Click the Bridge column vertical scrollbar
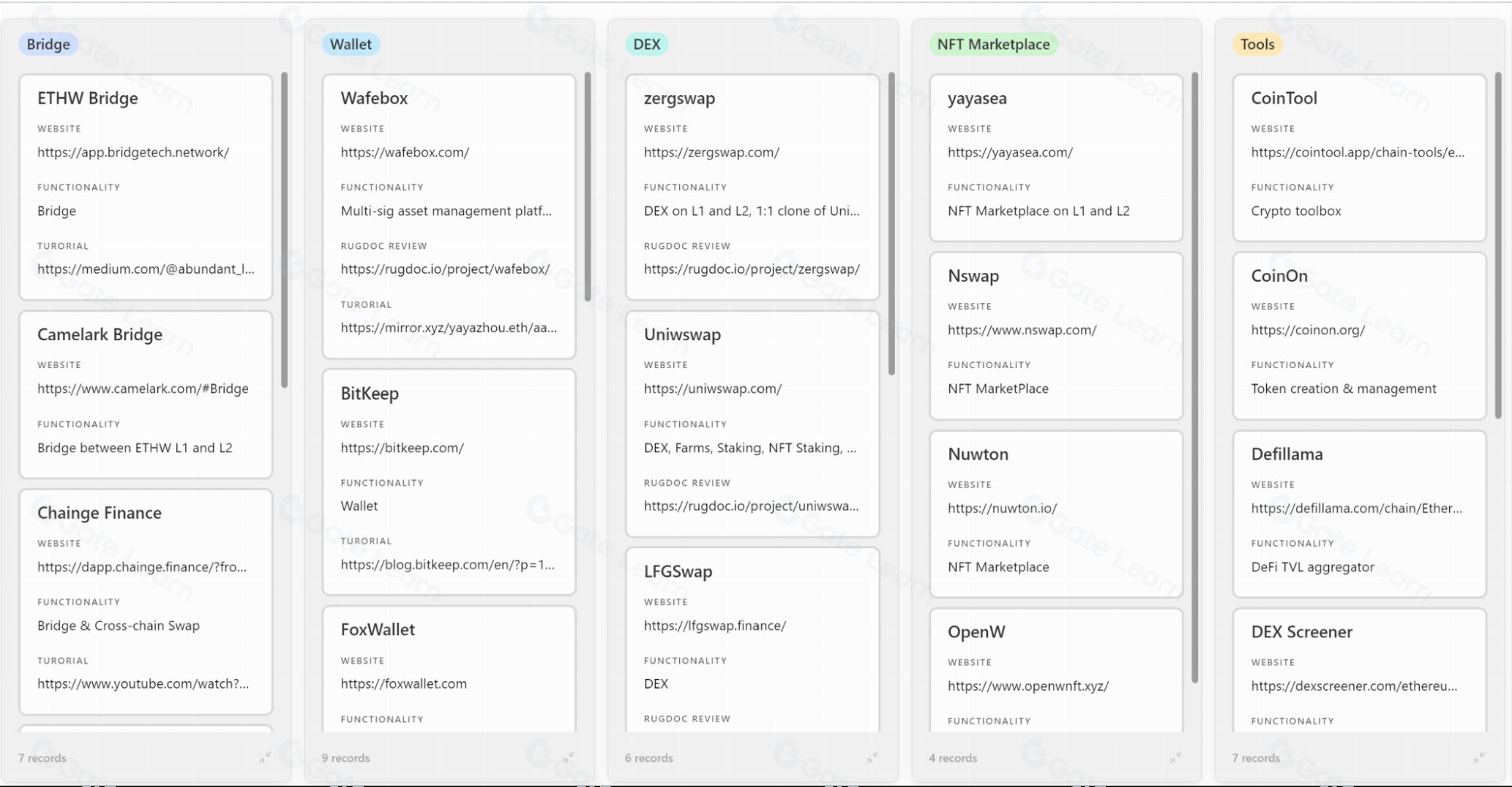Viewport: 1512px width, 787px height. point(284,230)
